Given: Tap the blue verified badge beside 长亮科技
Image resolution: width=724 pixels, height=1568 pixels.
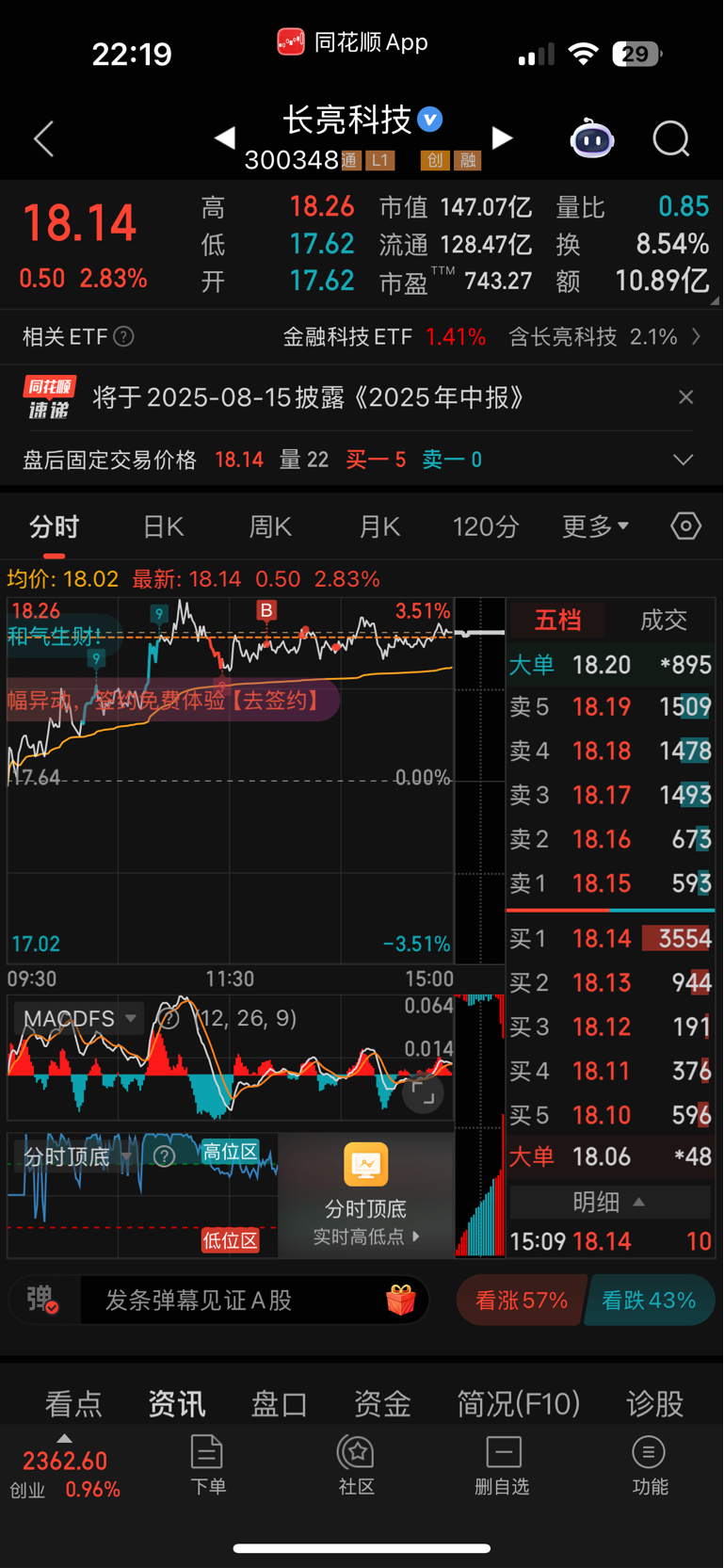Looking at the screenshot, I should [x=430, y=120].
